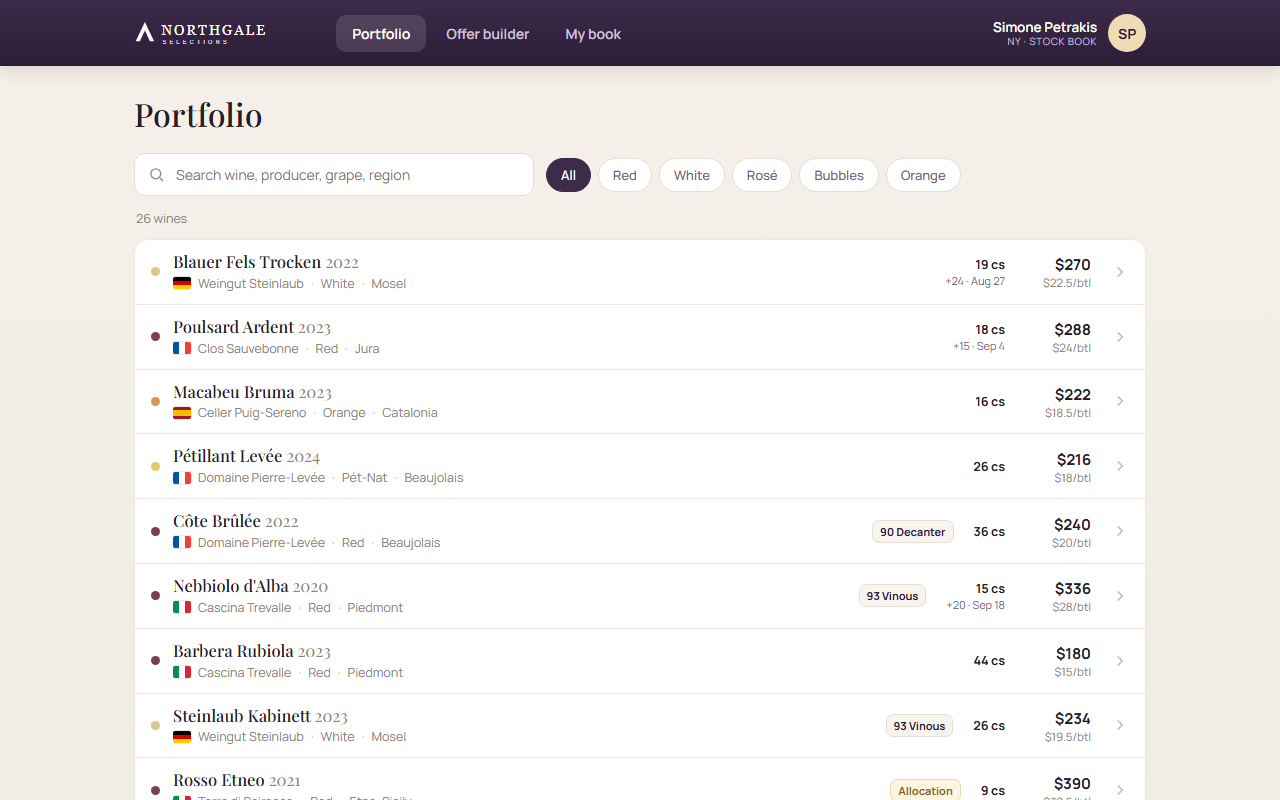Expand the Poulsard Ardent row chevron
This screenshot has height=800, width=1280.
pos(1120,337)
